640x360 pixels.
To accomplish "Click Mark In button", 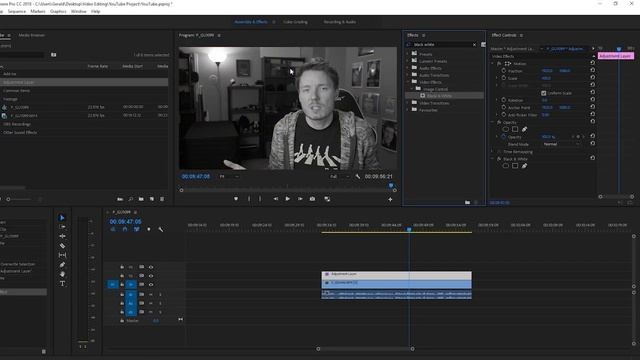I will coord(249,199).
